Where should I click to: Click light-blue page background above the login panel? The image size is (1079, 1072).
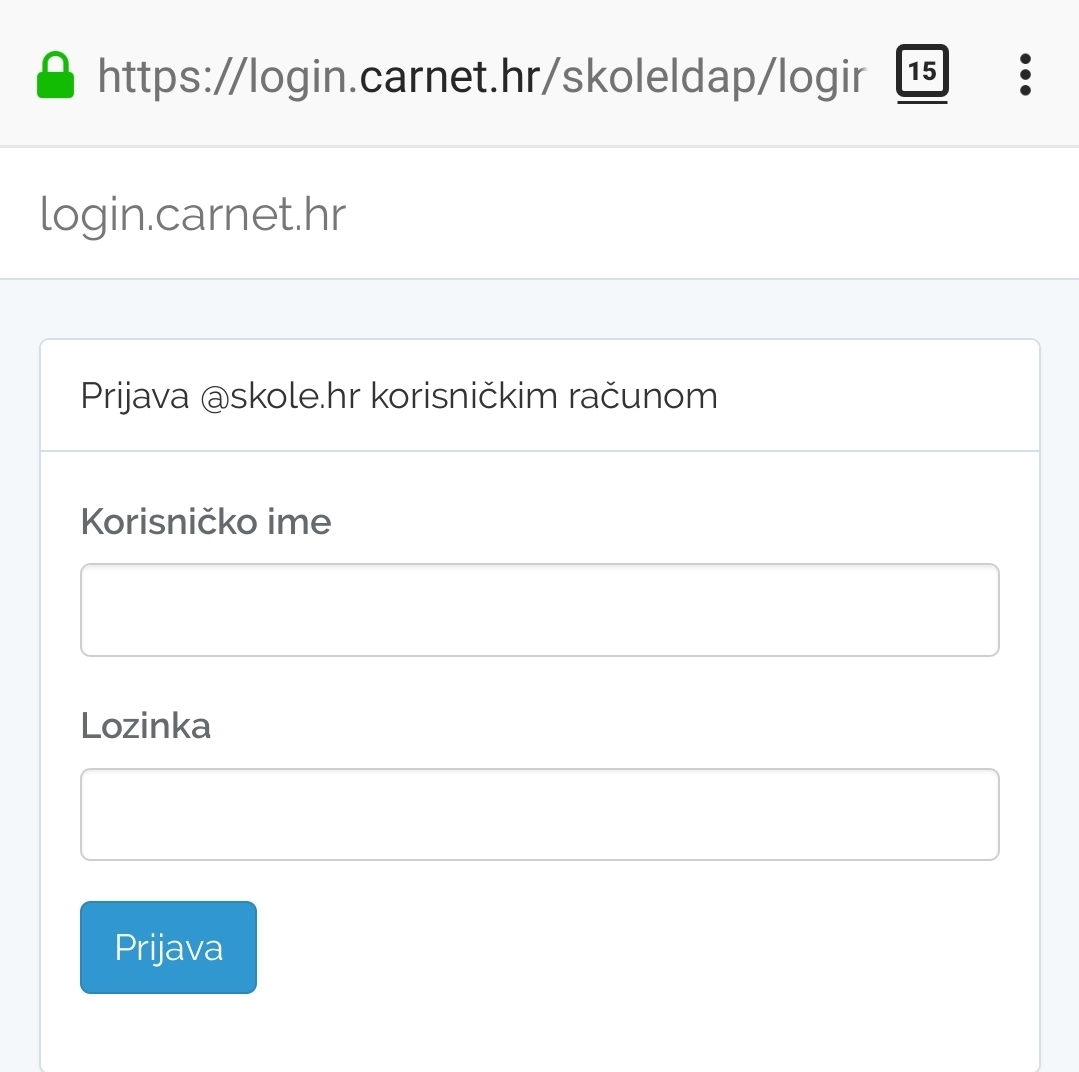[539, 309]
